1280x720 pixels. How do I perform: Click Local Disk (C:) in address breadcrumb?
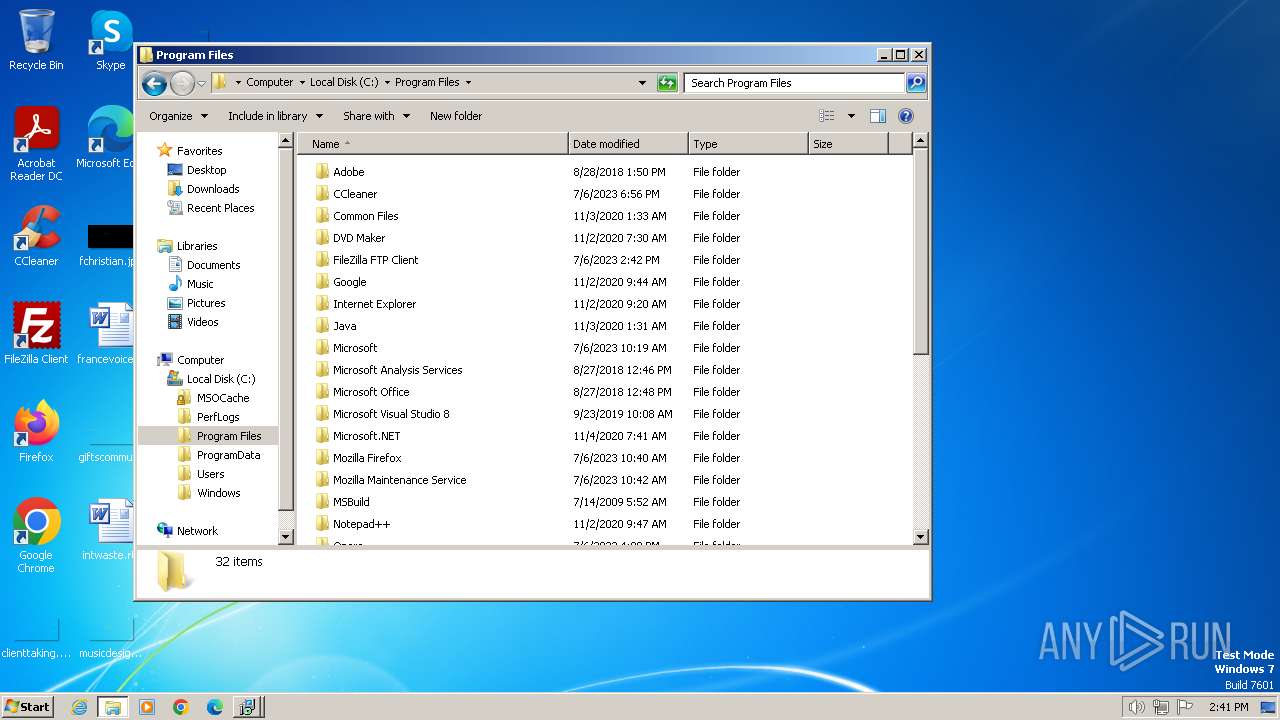[x=344, y=83]
